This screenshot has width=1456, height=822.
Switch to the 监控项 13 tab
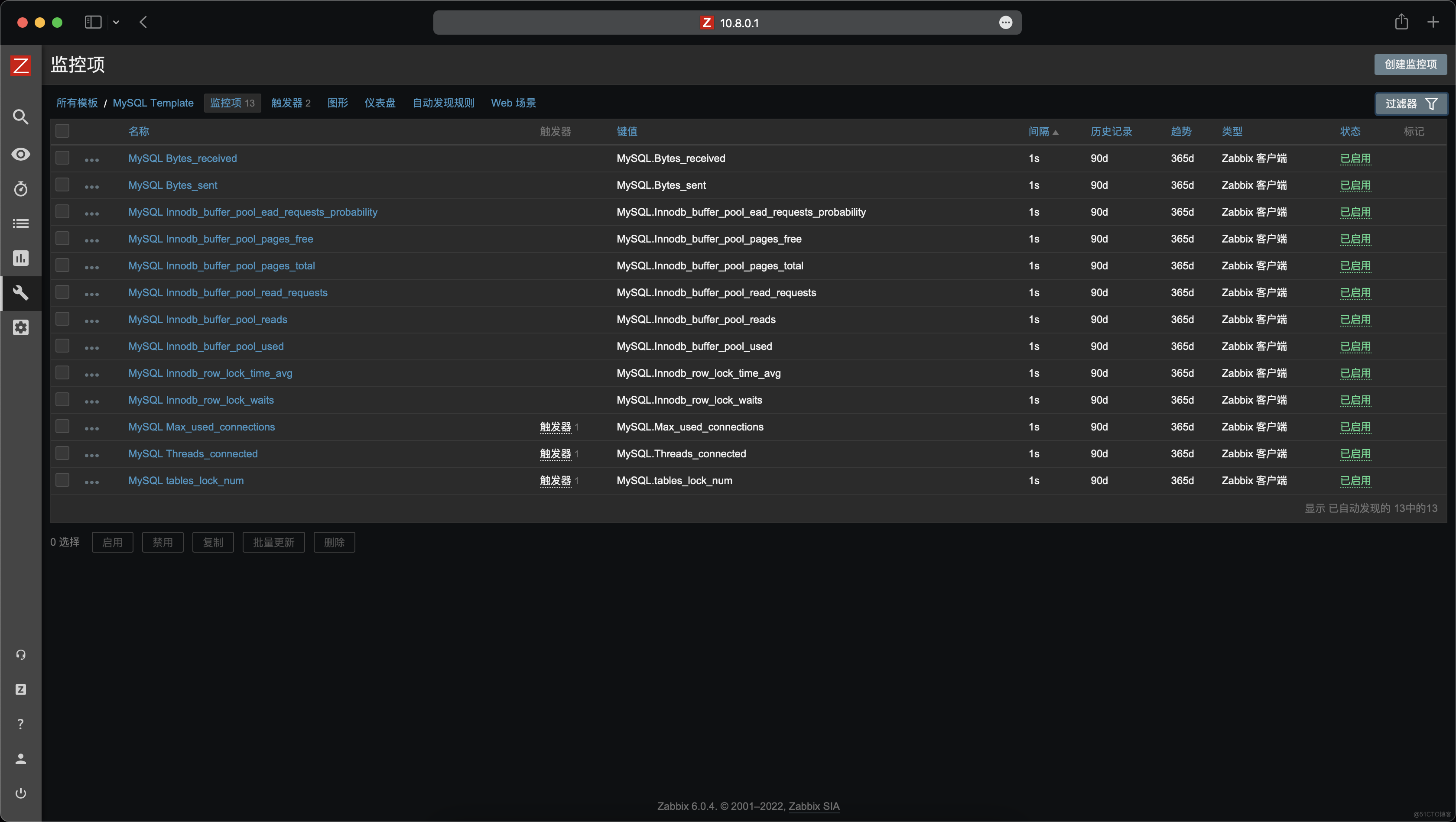click(x=232, y=103)
